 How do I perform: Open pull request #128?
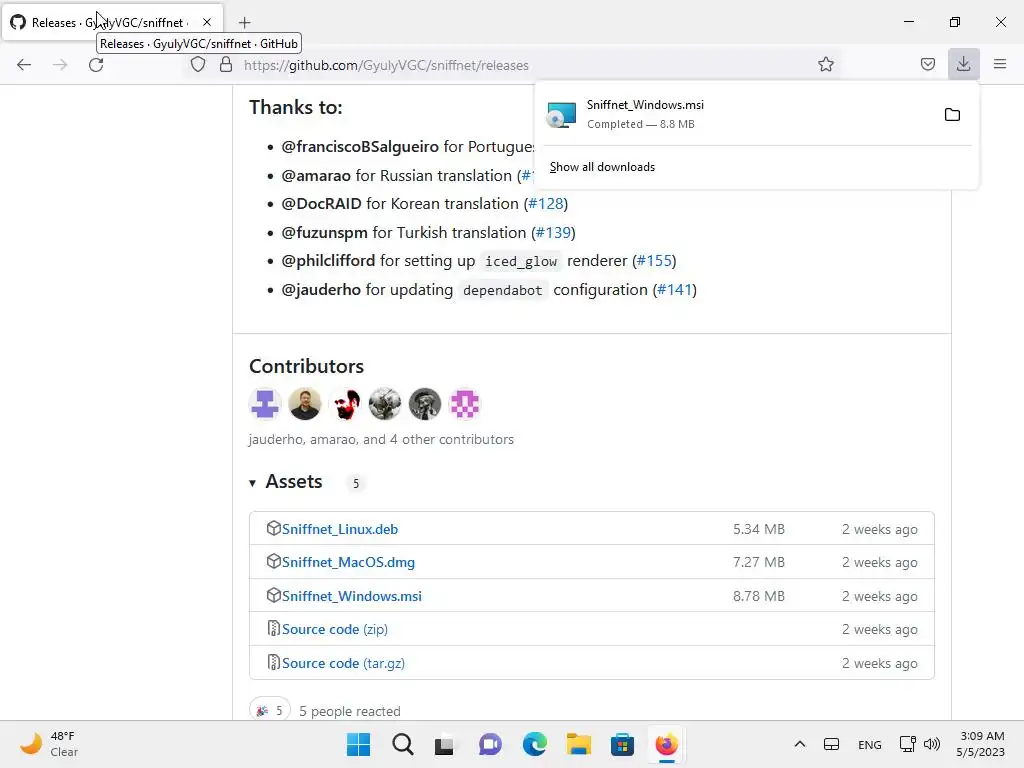(545, 204)
